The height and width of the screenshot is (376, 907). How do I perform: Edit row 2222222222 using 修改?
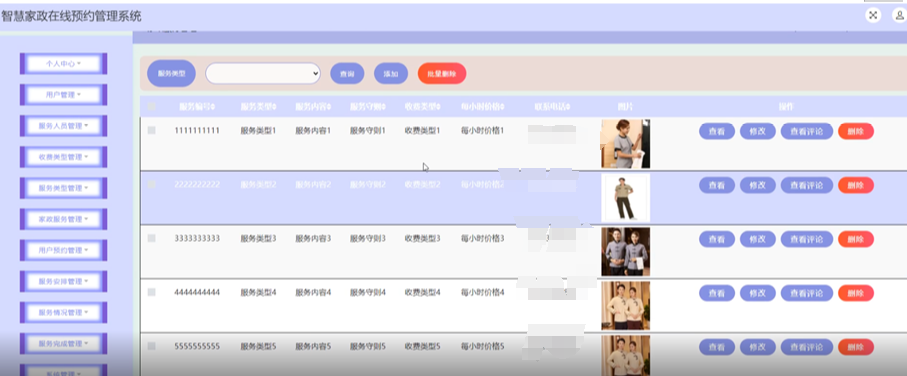coord(758,185)
